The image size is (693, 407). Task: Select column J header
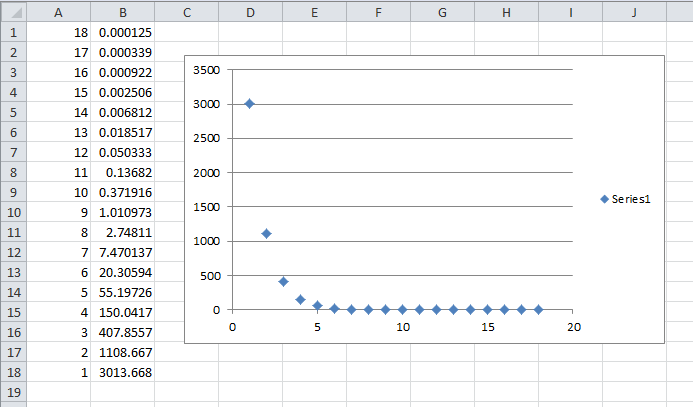tap(634, 12)
